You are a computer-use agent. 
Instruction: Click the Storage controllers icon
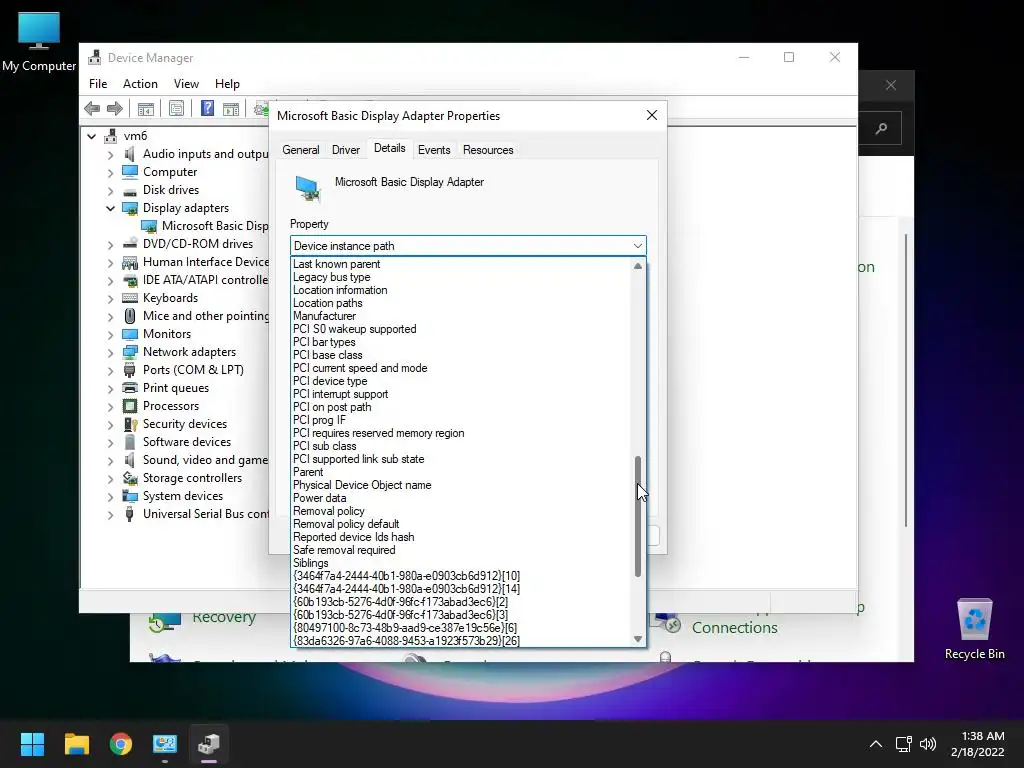130,478
